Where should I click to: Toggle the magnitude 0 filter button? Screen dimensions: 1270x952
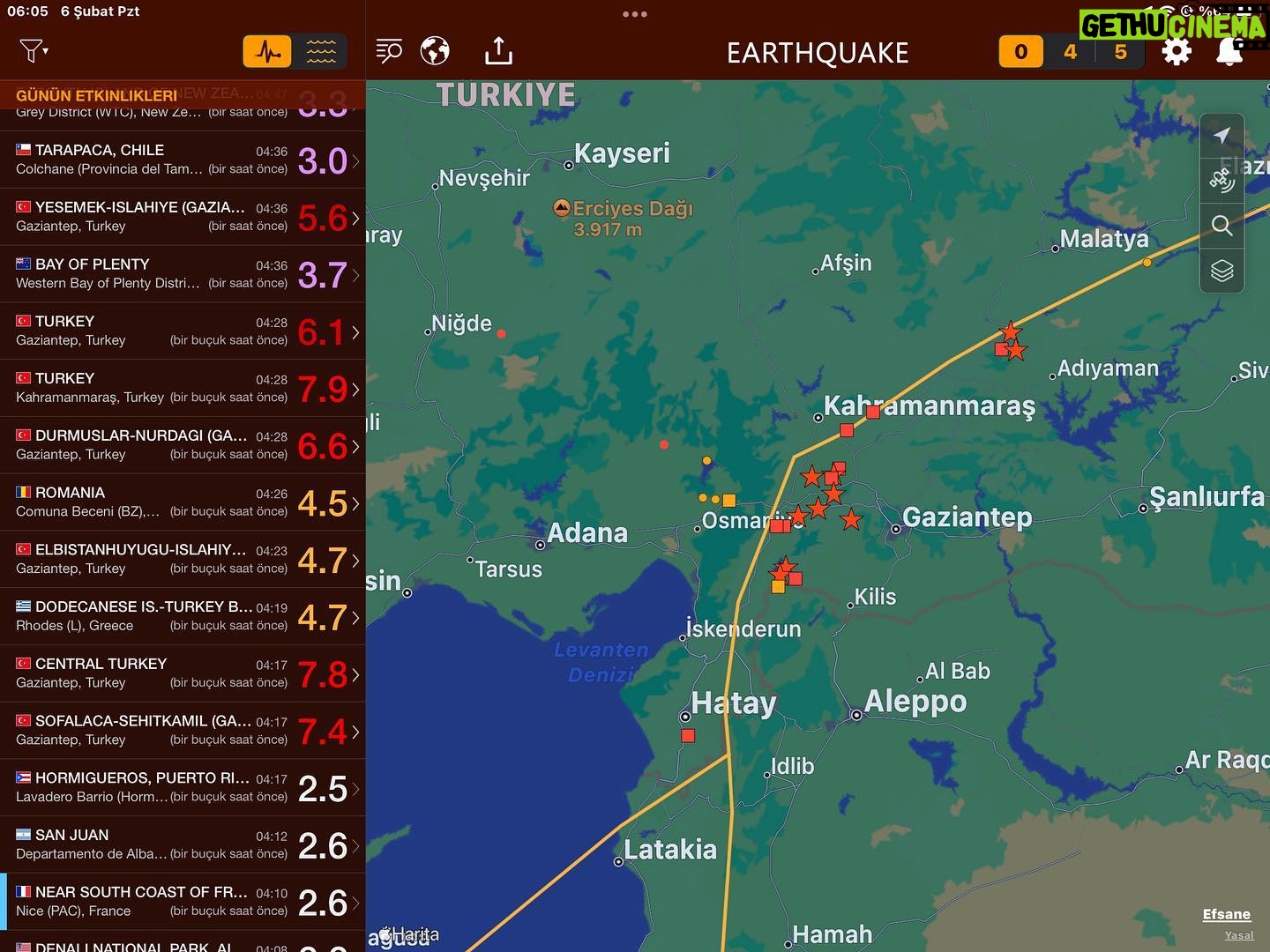click(x=1020, y=52)
